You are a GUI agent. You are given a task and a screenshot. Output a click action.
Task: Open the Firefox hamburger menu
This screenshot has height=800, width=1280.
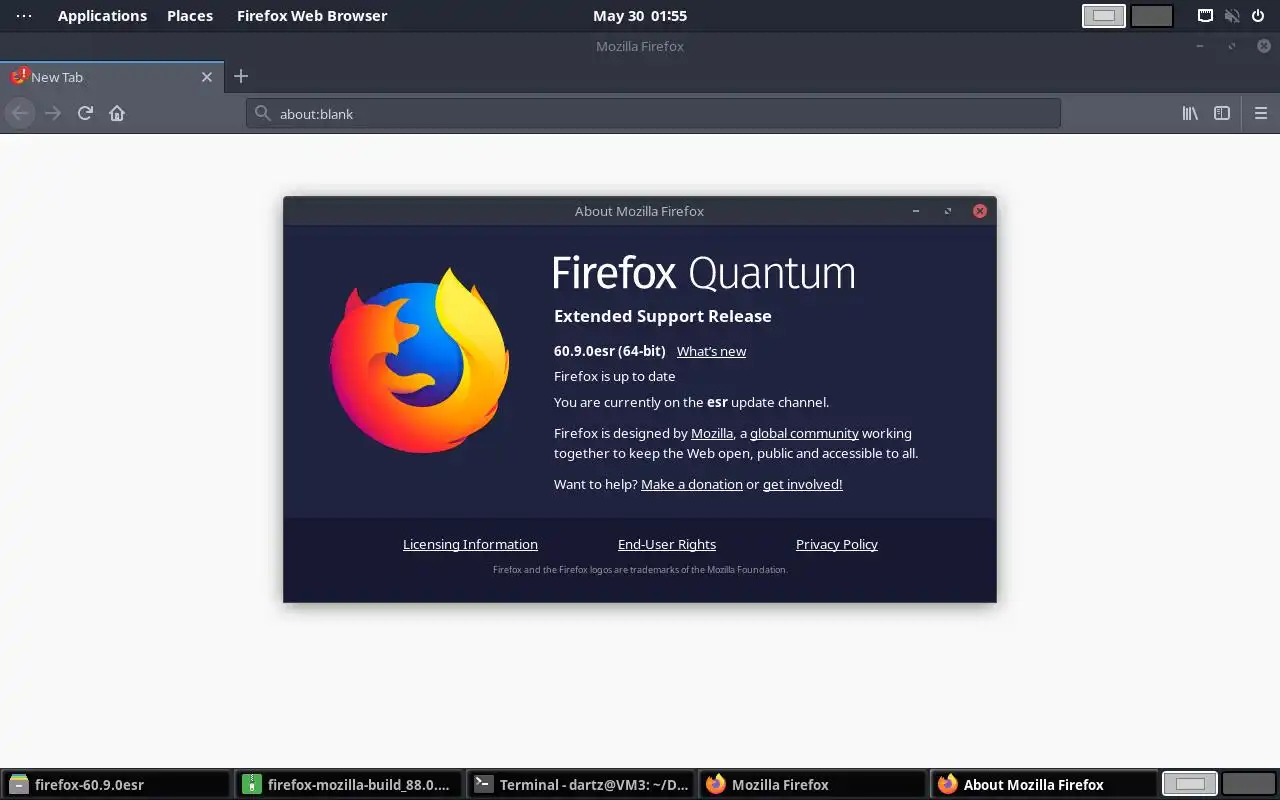(x=1261, y=113)
